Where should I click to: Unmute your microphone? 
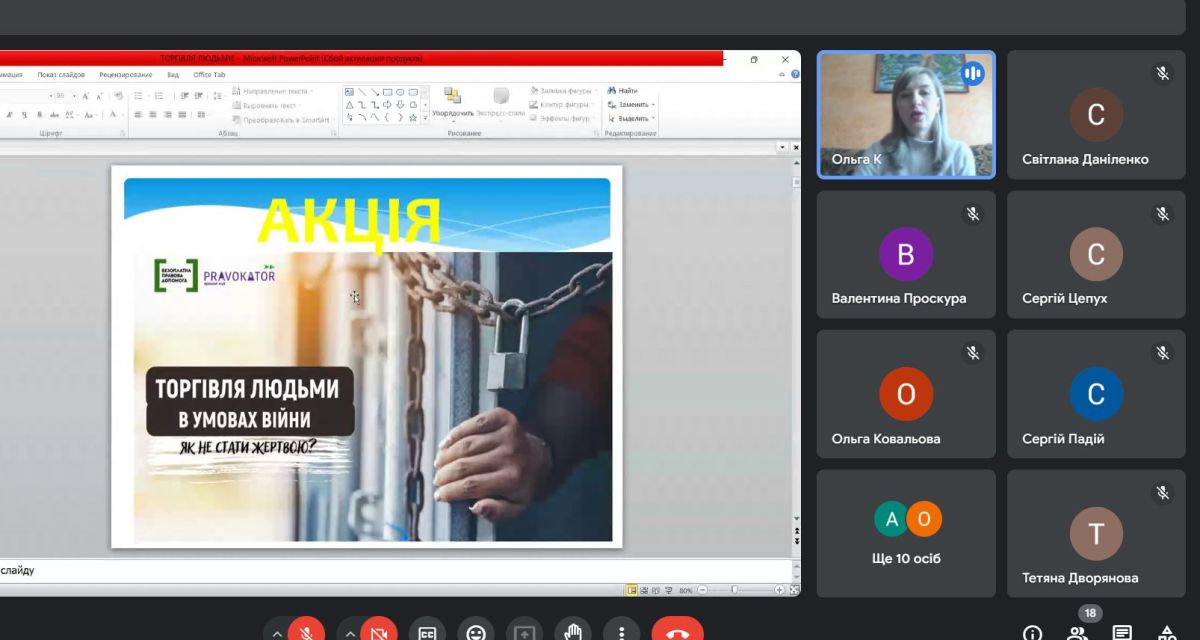click(x=306, y=632)
